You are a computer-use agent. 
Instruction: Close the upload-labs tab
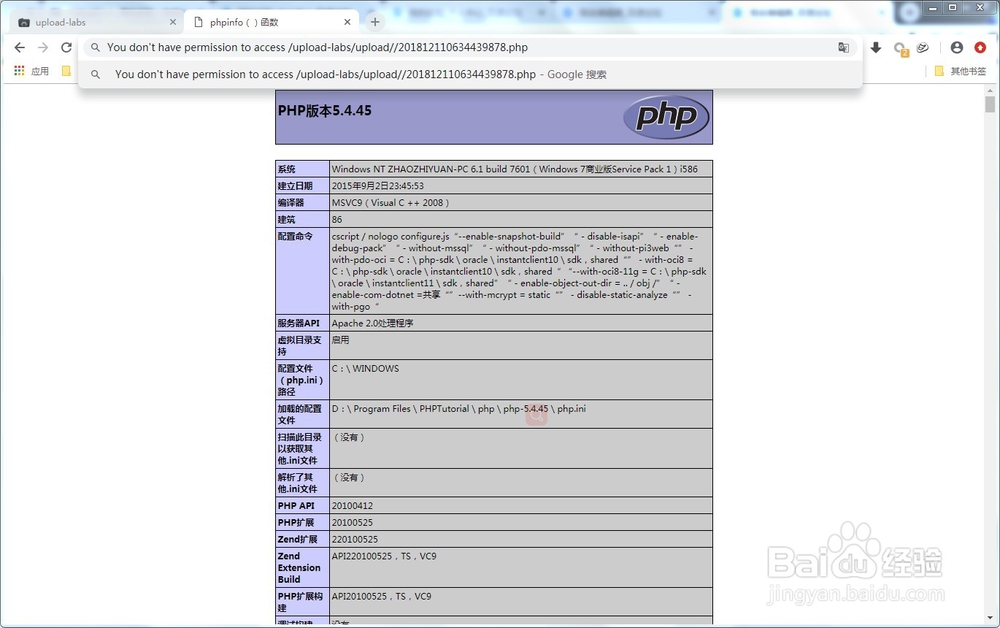pyautogui.click(x=173, y=22)
